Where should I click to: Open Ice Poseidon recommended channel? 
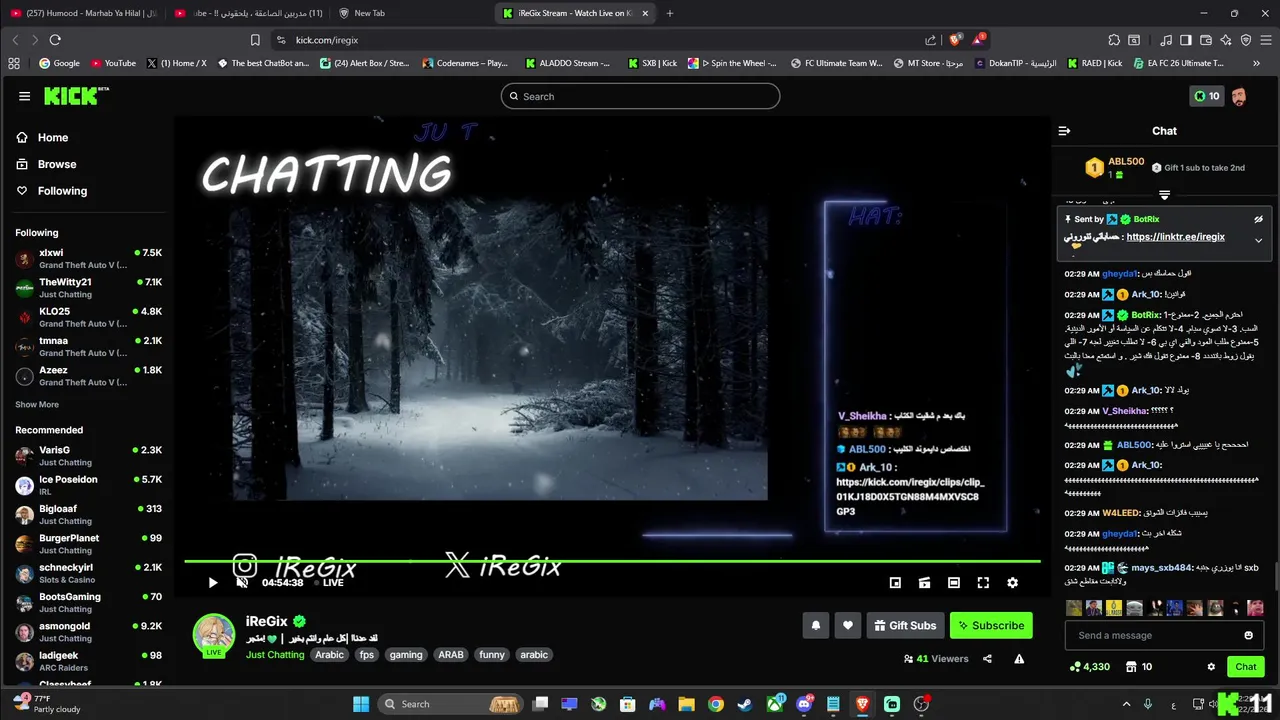click(x=88, y=485)
